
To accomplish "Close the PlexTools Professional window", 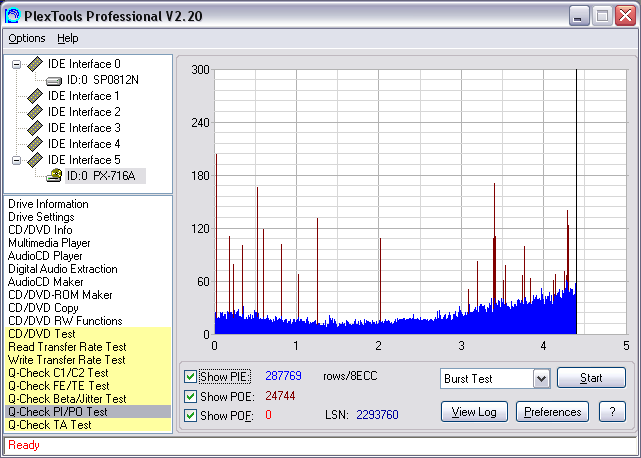I will click(626, 16).
